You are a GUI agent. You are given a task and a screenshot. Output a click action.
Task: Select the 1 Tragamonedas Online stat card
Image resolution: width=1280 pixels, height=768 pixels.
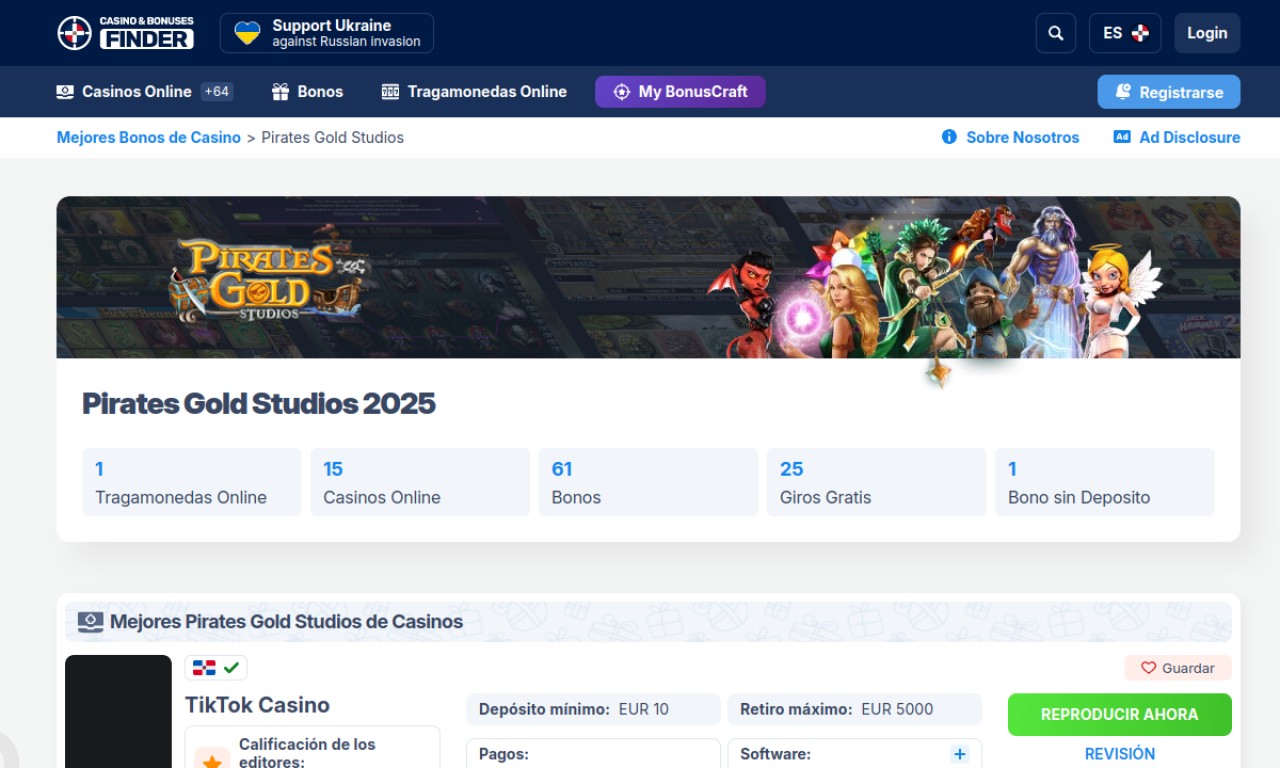tap(192, 482)
